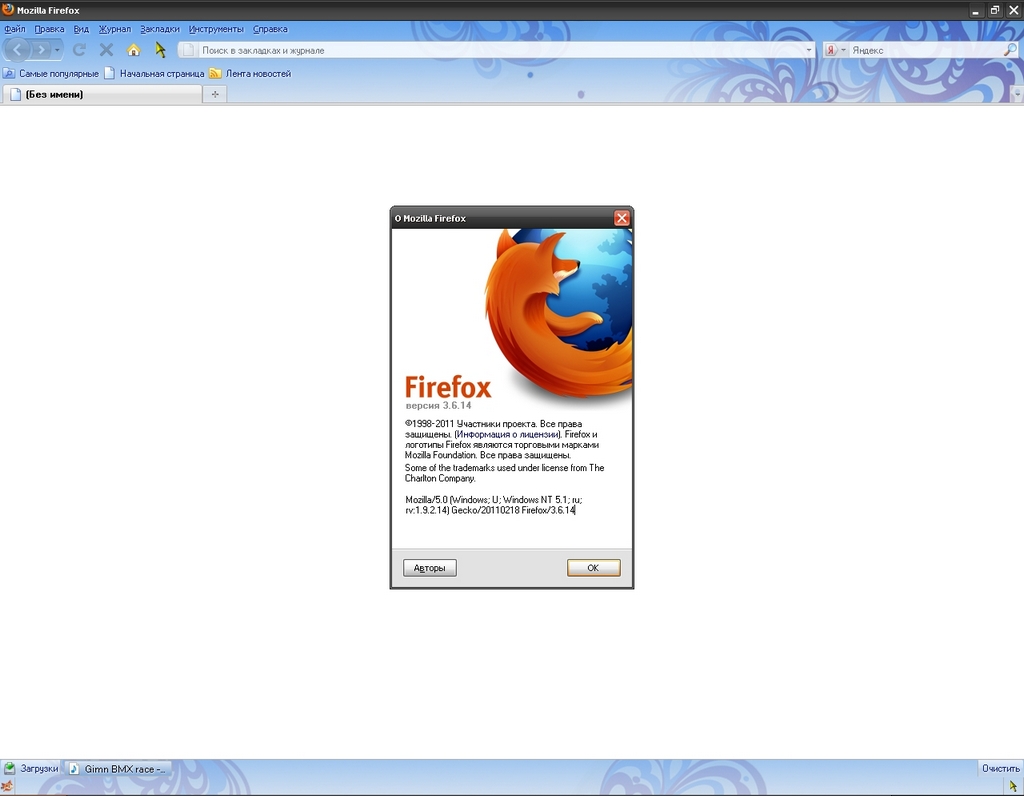Click into the address bar field
Viewport: 1024px width, 796px height.
500,49
